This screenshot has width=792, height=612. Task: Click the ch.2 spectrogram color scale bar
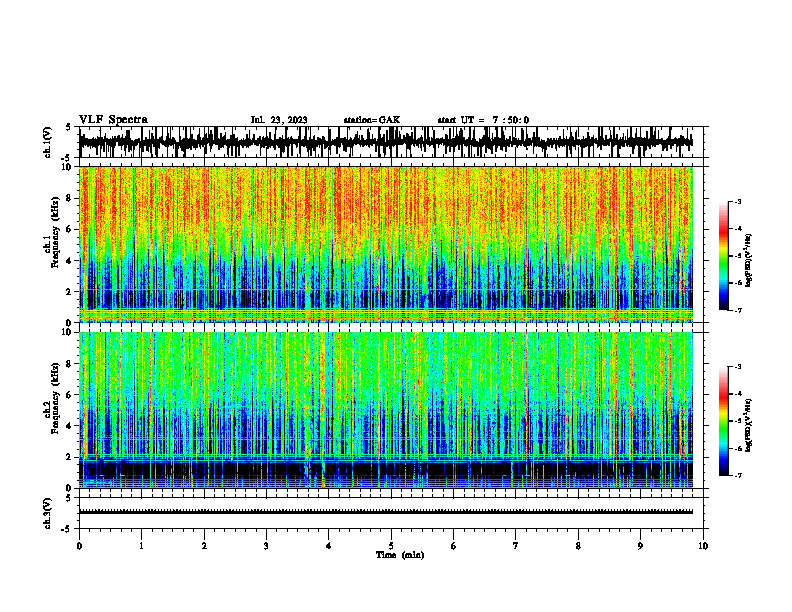point(723,421)
